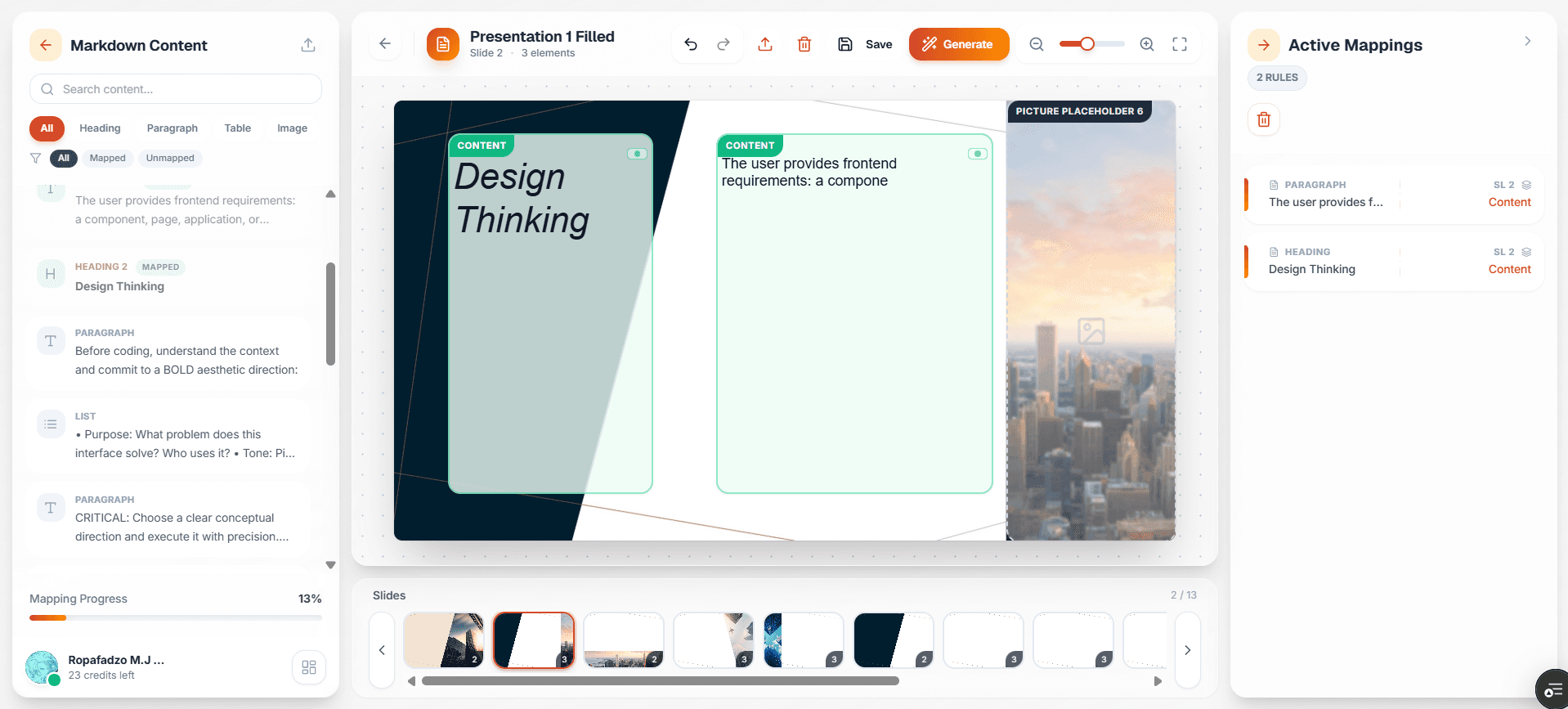
Task: Open the grid menu beside user profile
Action: (x=309, y=667)
